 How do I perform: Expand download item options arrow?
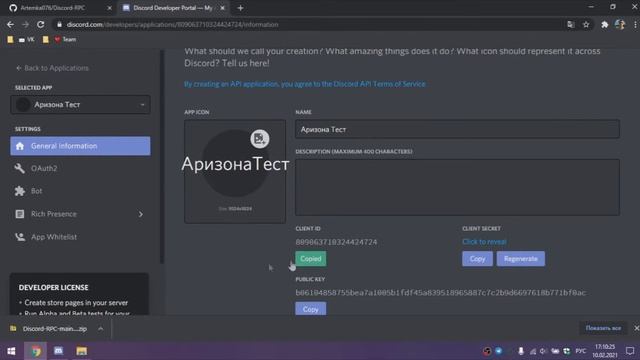[100, 329]
